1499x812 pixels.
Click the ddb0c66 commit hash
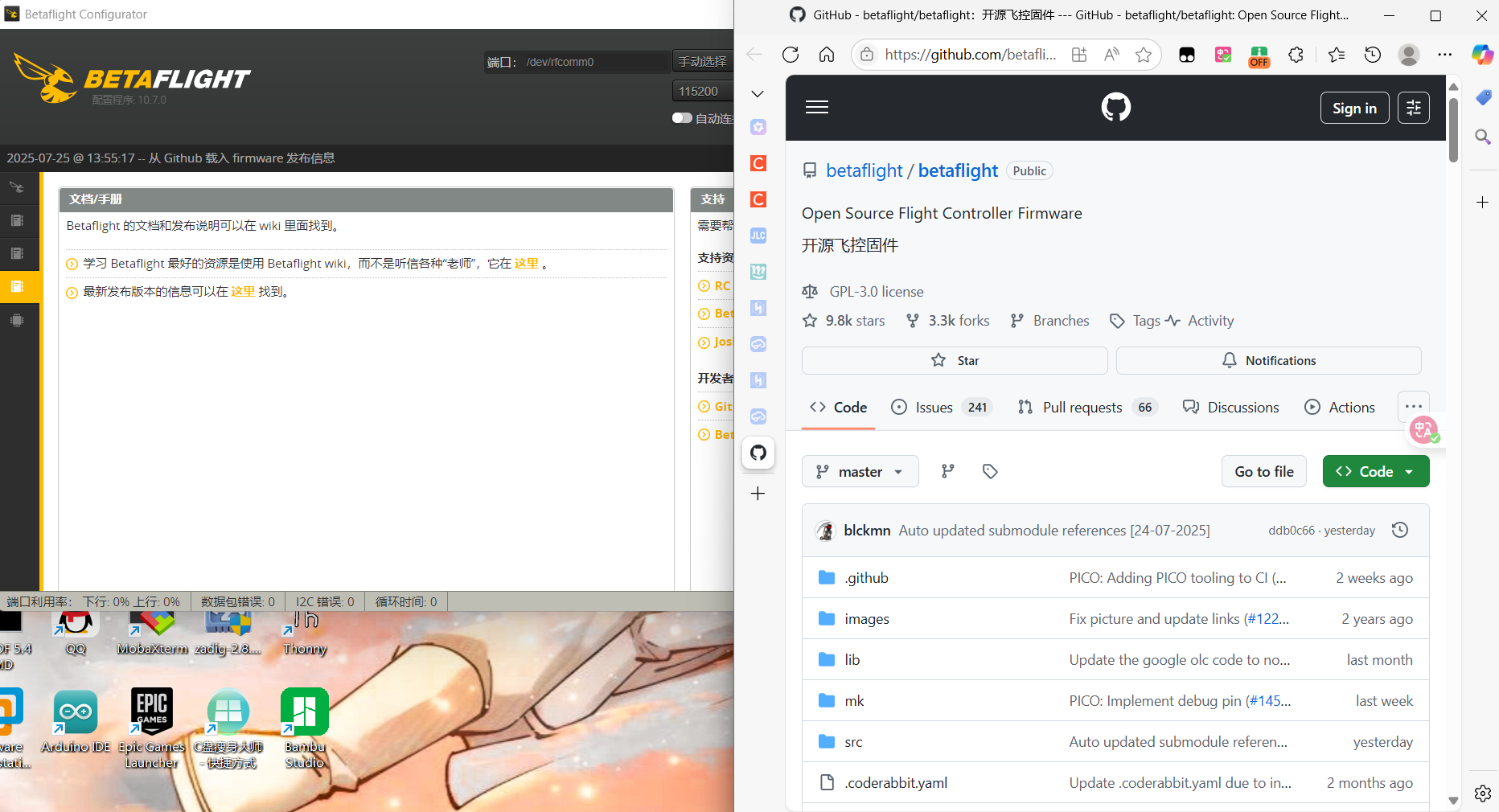[x=1292, y=531]
